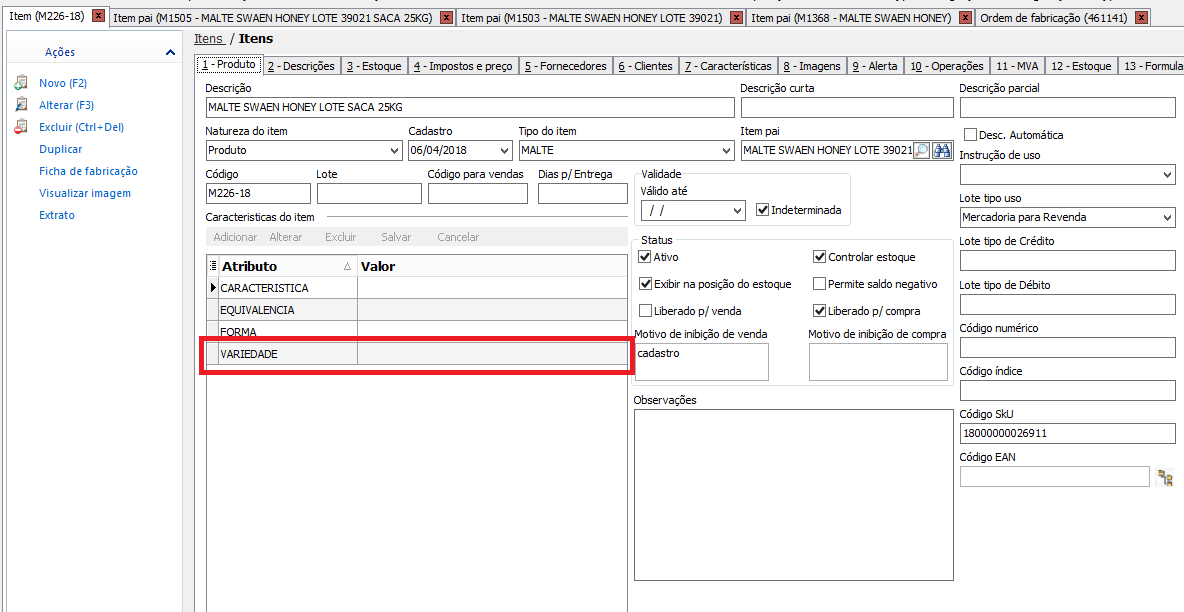Click Visualizar imagem link

85,193
